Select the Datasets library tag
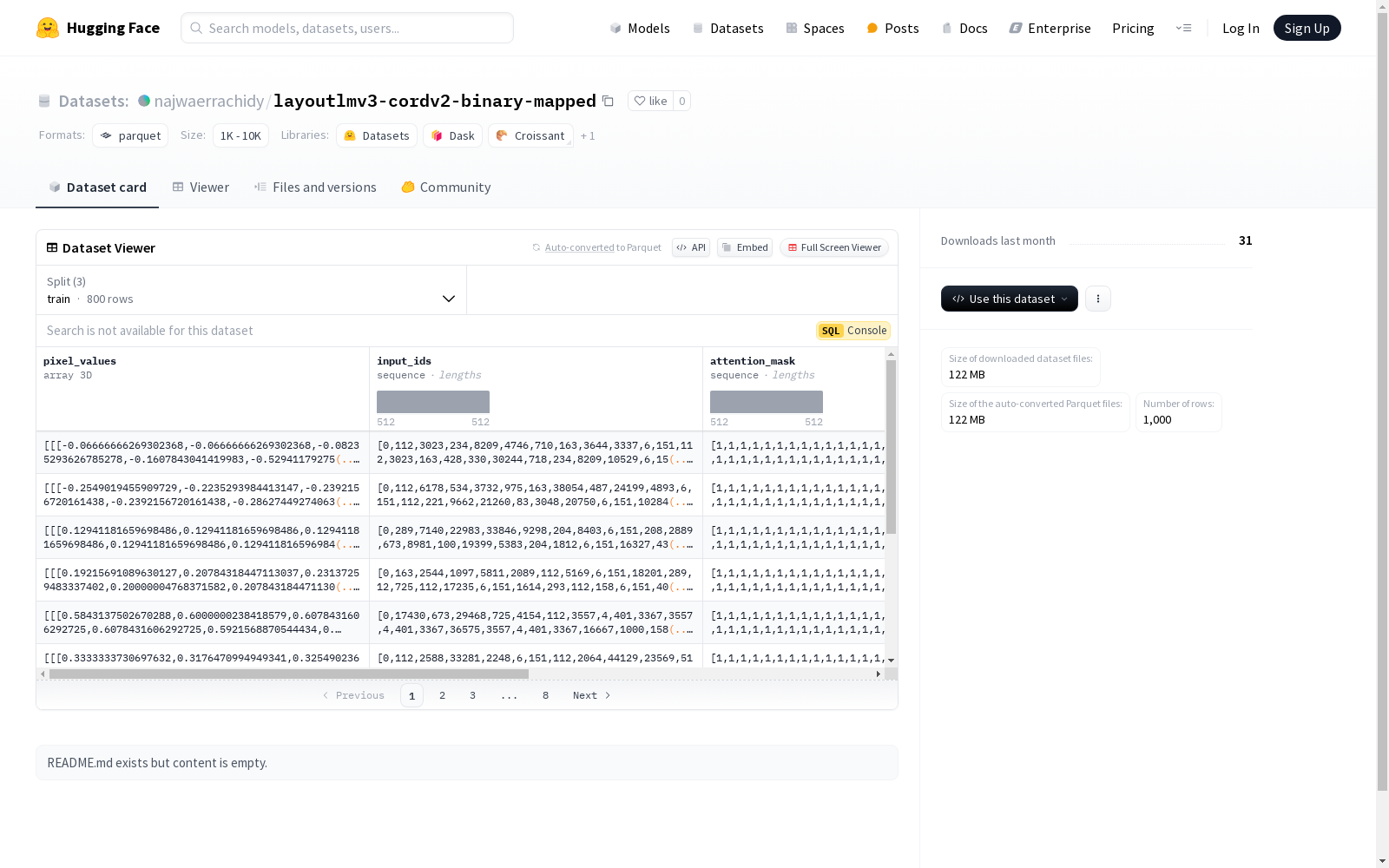 pyautogui.click(x=377, y=135)
